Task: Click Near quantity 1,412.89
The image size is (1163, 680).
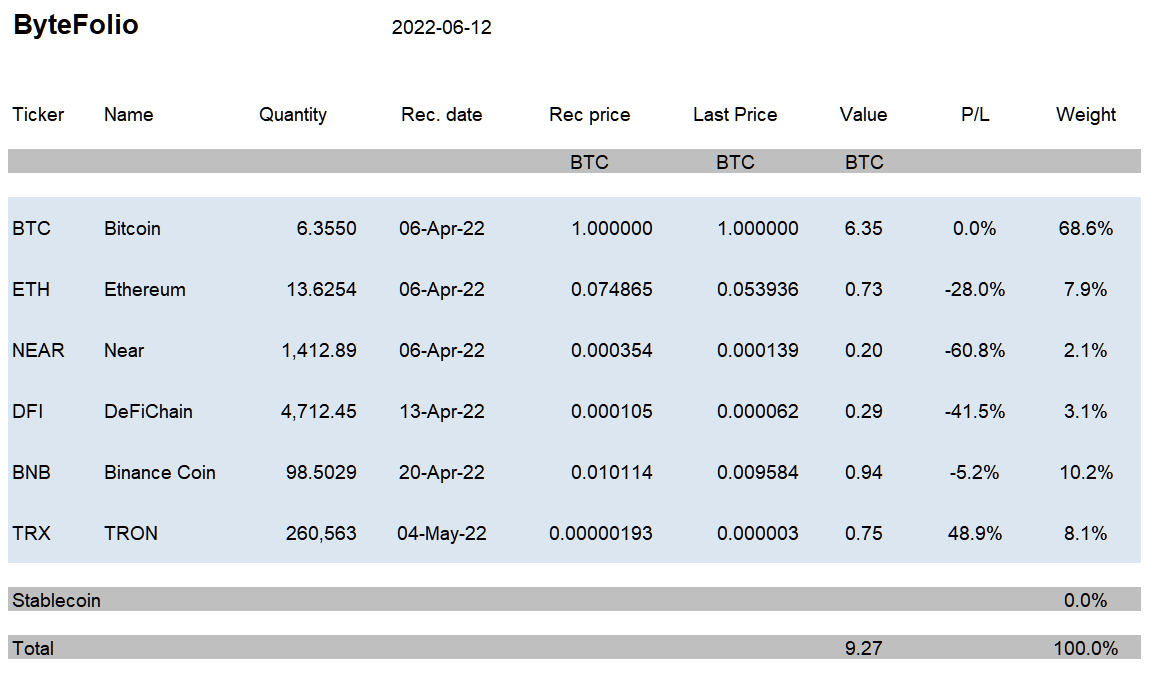Action: tap(319, 350)
